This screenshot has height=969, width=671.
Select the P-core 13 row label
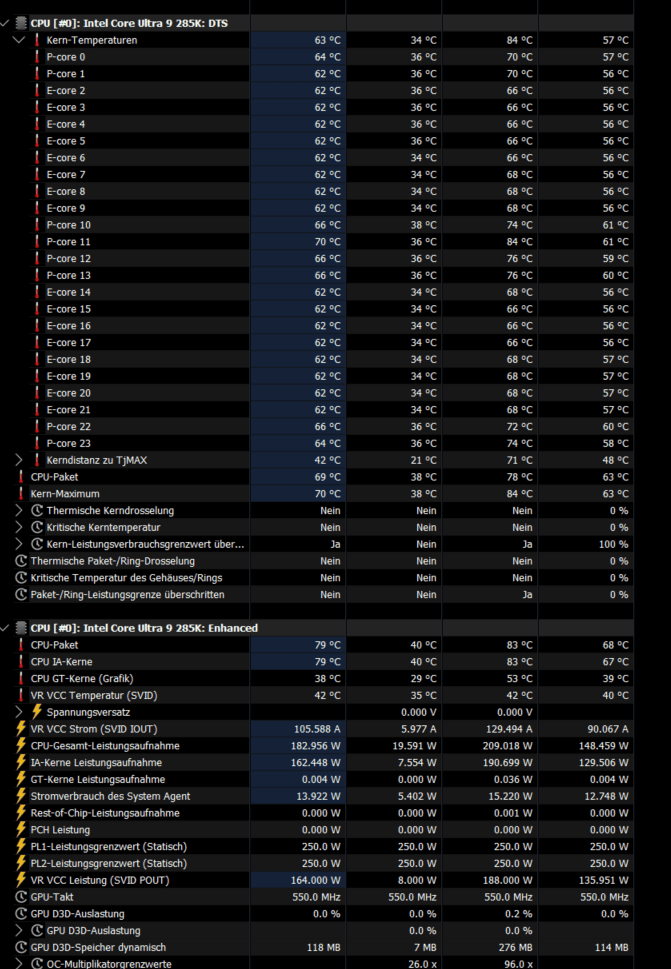[x=69, y=275]
